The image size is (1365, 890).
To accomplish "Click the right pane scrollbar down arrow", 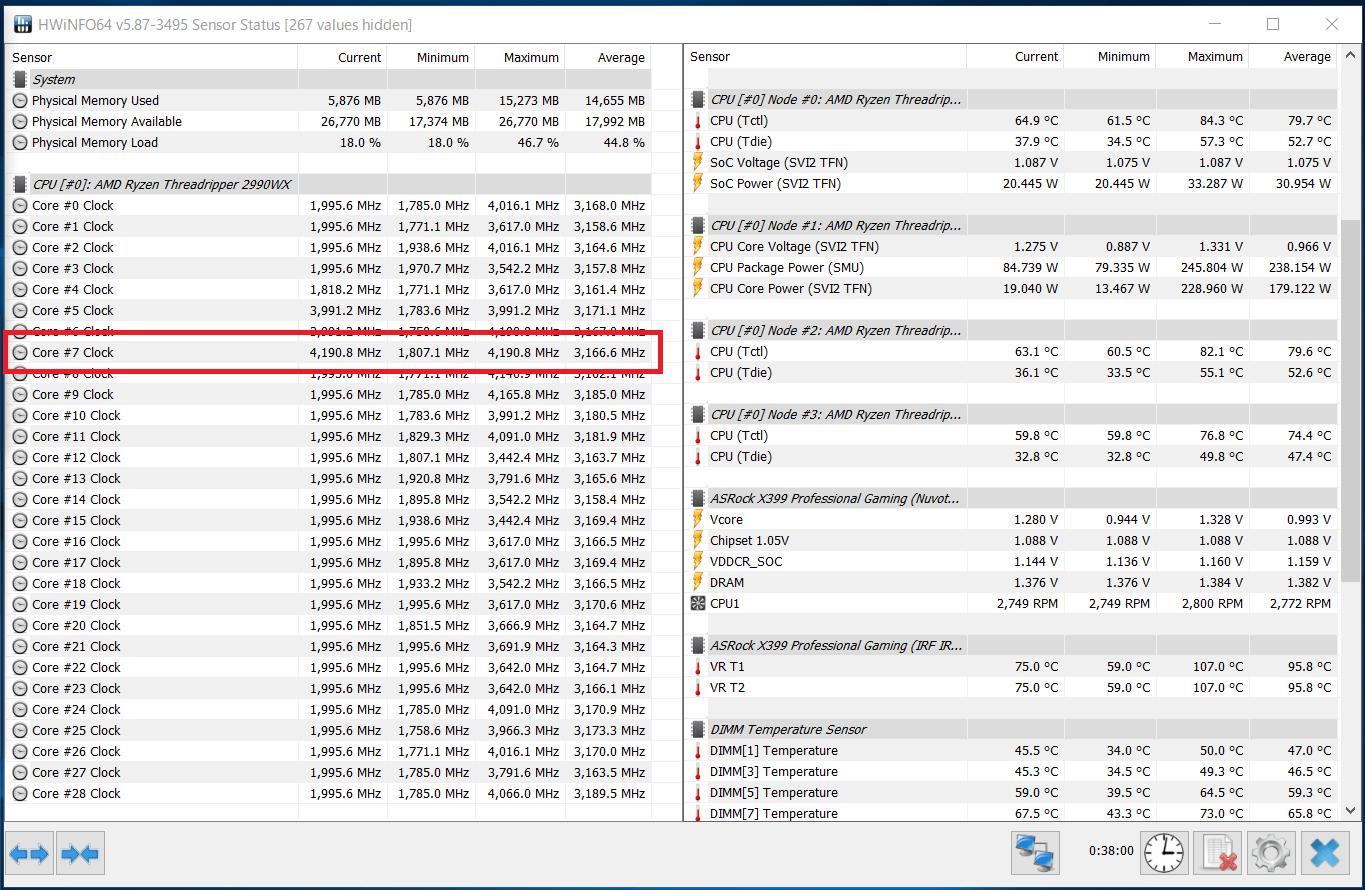I will [x=1349, y=811].
